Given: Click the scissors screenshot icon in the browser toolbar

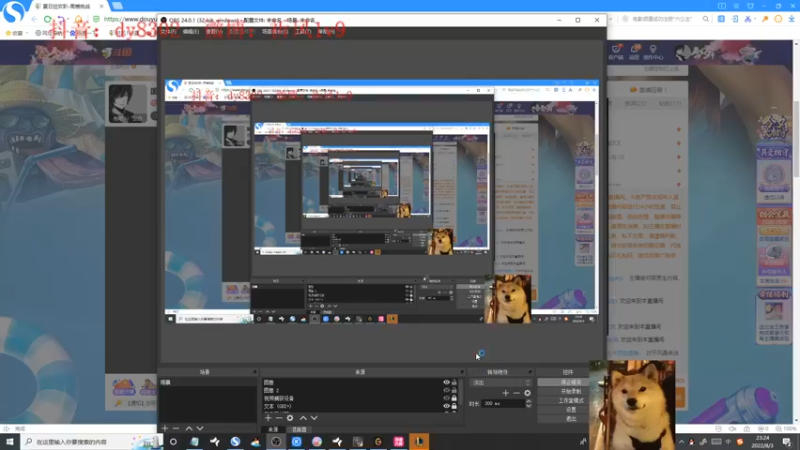Looking at the screenshot, I should [747, 19].
